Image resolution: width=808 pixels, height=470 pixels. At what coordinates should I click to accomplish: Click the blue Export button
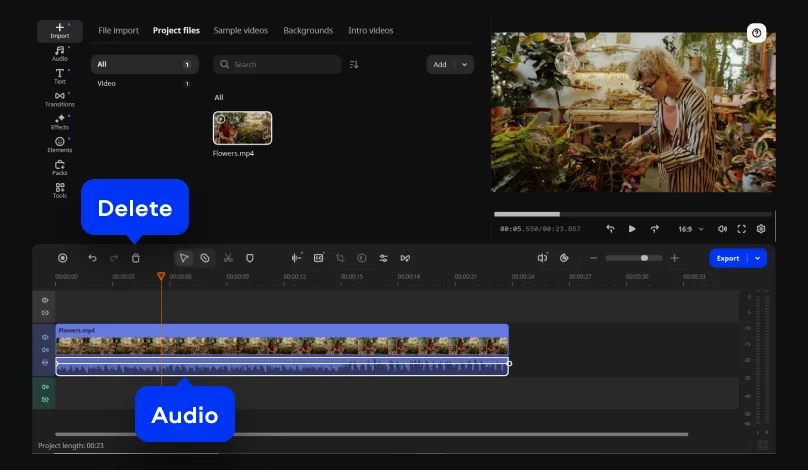[727, 258]
